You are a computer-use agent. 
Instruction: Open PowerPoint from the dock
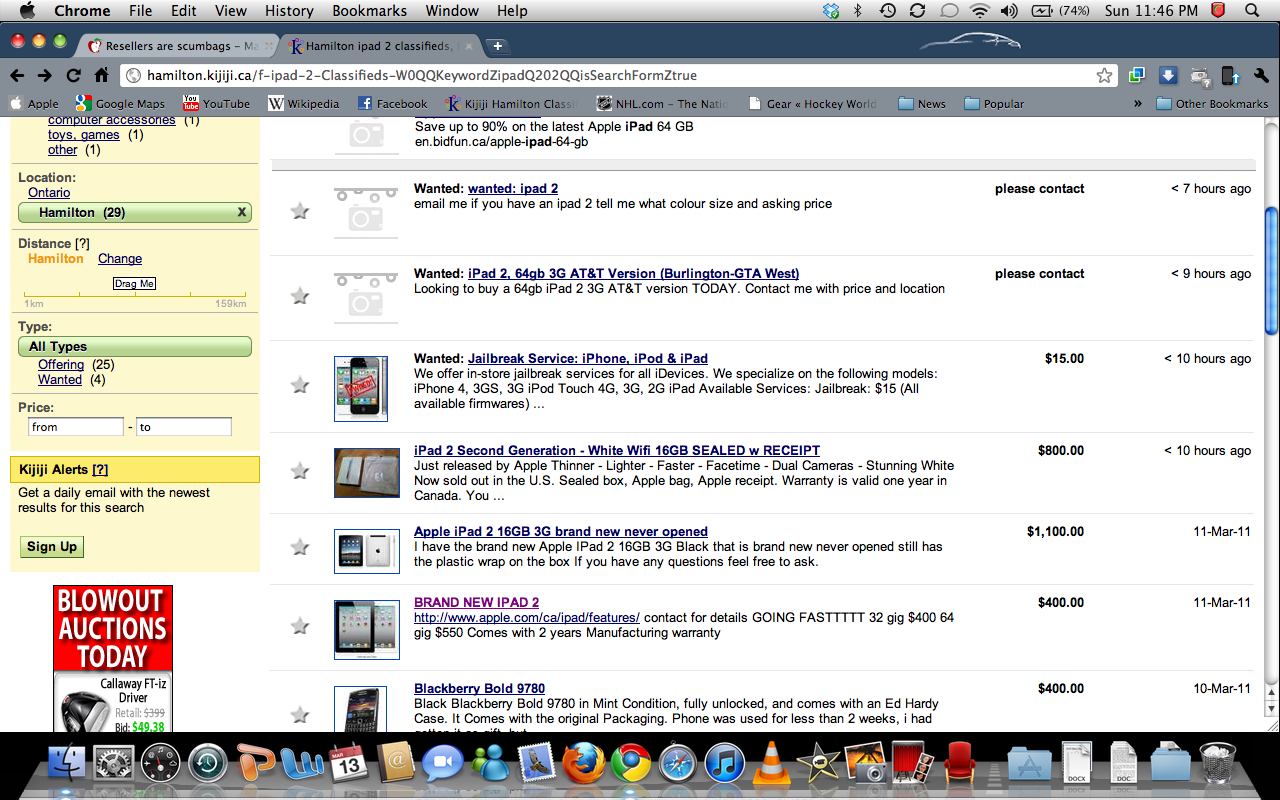255,764
